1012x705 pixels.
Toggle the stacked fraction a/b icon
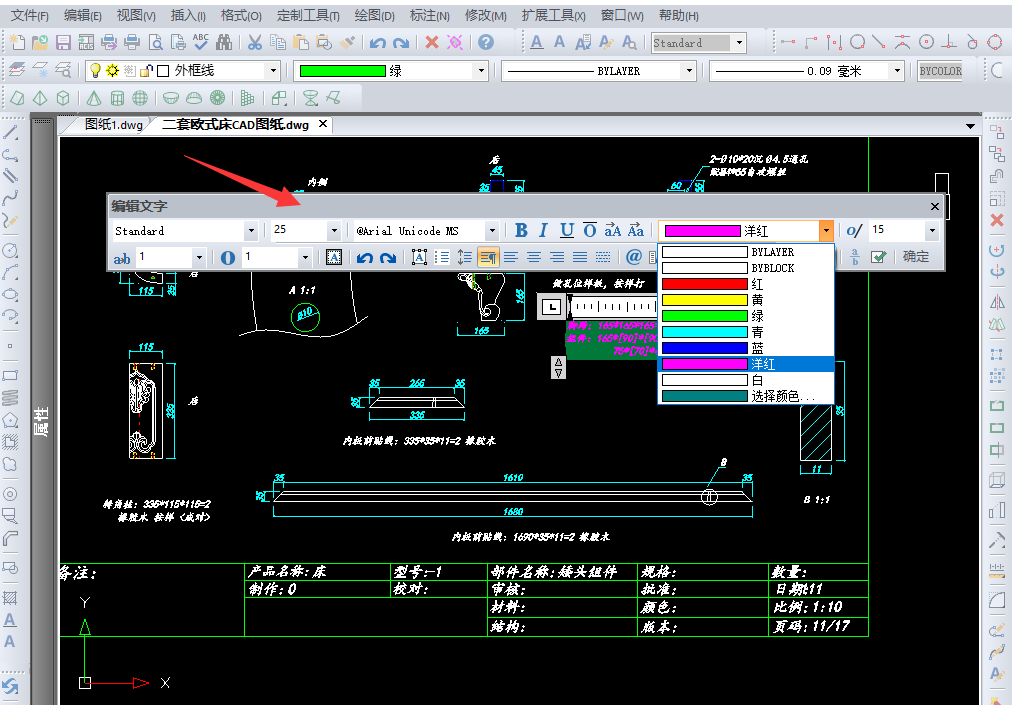[855, 257]
